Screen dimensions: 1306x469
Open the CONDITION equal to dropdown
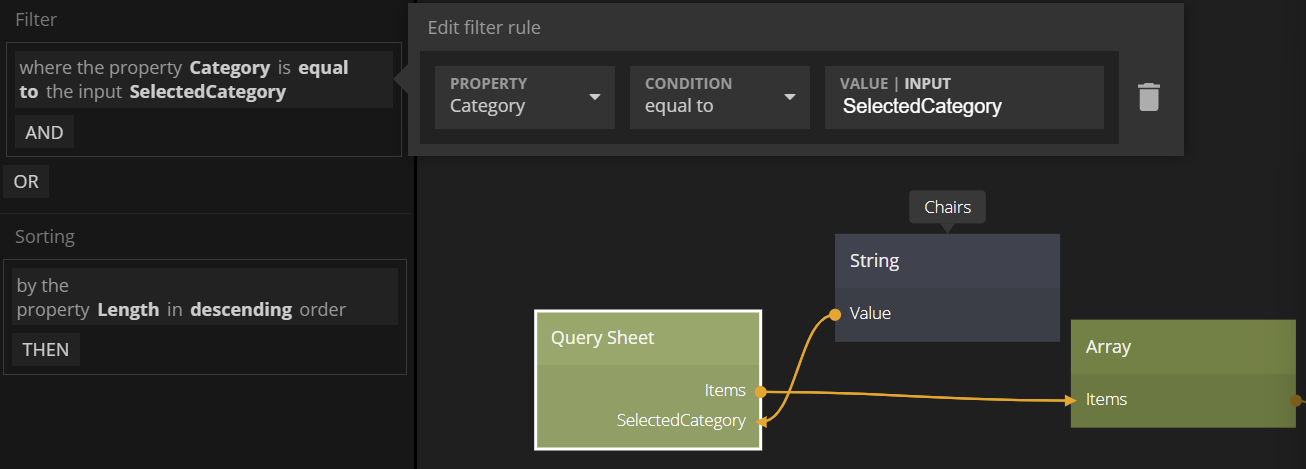click(x=719, y=97)
